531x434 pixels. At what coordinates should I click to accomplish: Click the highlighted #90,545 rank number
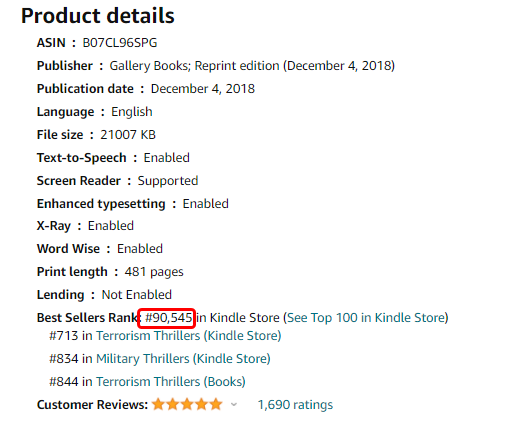click(169, 318)
